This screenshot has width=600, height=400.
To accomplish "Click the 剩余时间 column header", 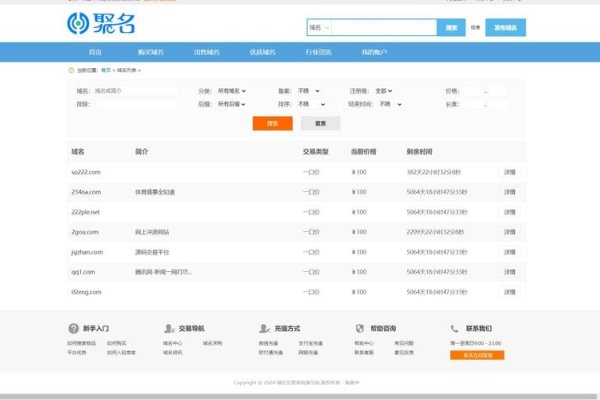I will (419, 152).
